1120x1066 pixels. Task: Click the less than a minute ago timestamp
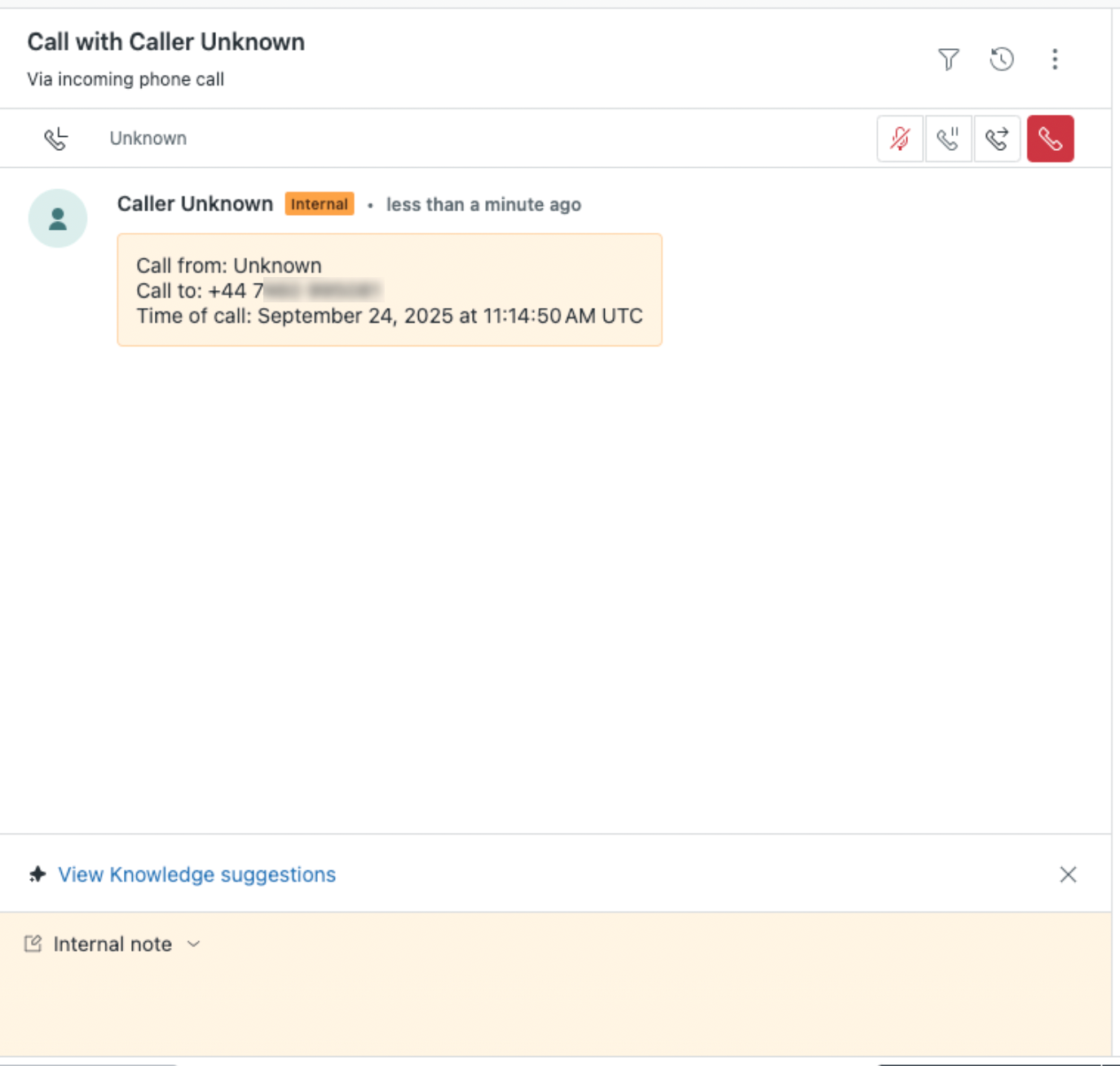[483, 205]
